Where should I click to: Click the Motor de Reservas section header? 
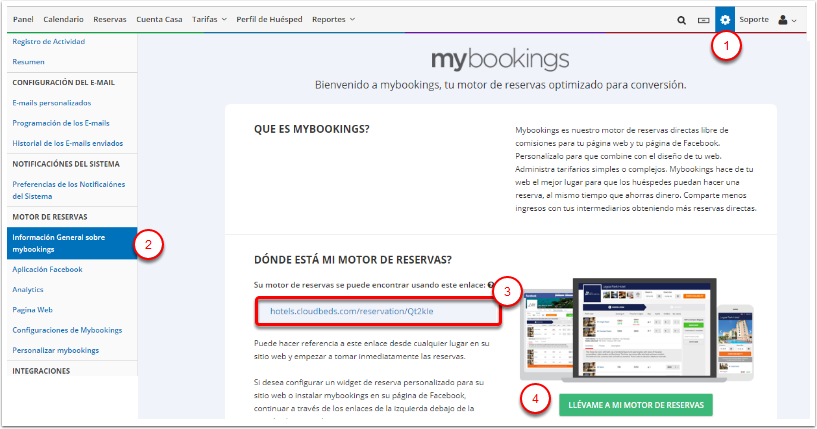click(x=50, y=217)
